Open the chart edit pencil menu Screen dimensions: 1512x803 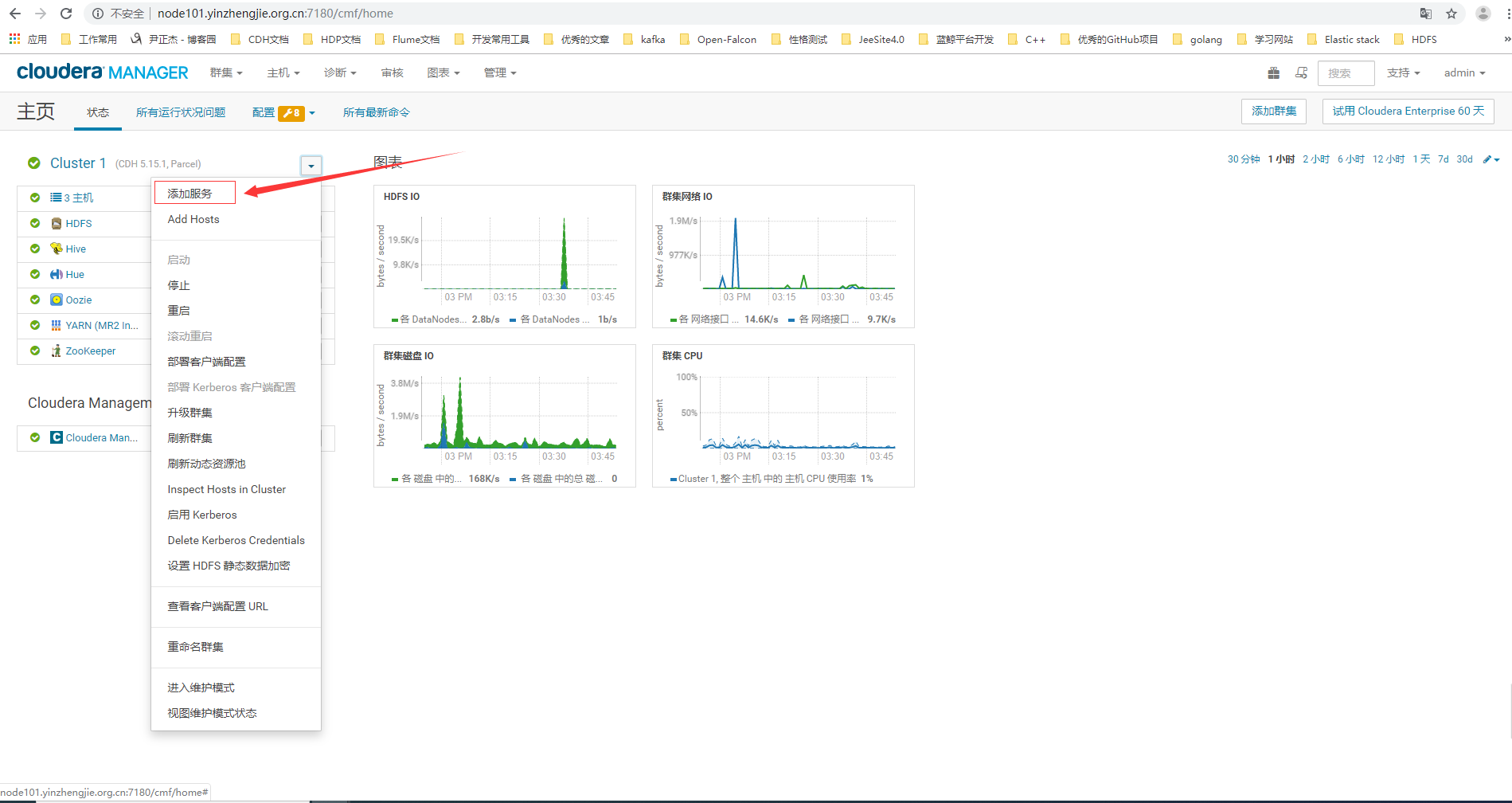(1491, 159)
